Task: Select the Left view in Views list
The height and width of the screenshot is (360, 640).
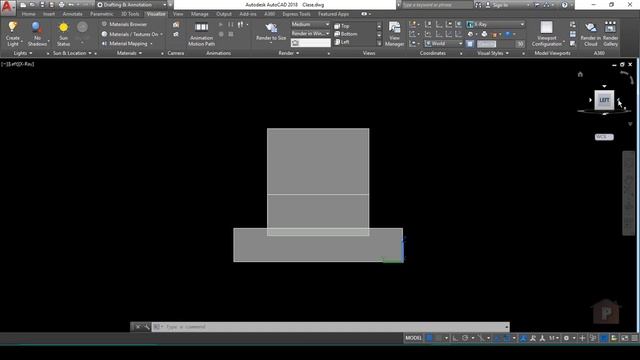Action: (x=342, y=42)
